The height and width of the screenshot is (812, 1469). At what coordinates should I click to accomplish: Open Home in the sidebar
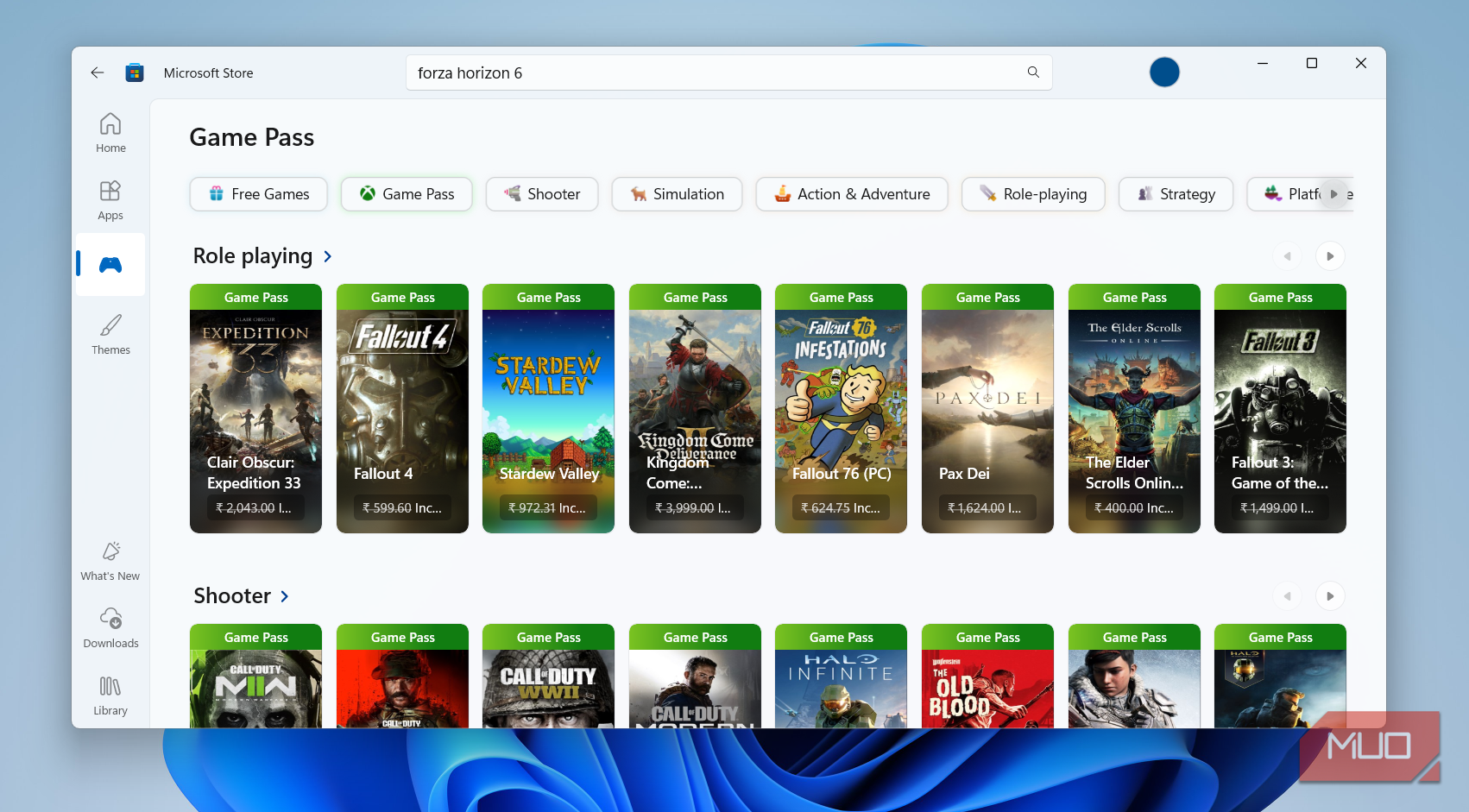(x=110, y=133)
